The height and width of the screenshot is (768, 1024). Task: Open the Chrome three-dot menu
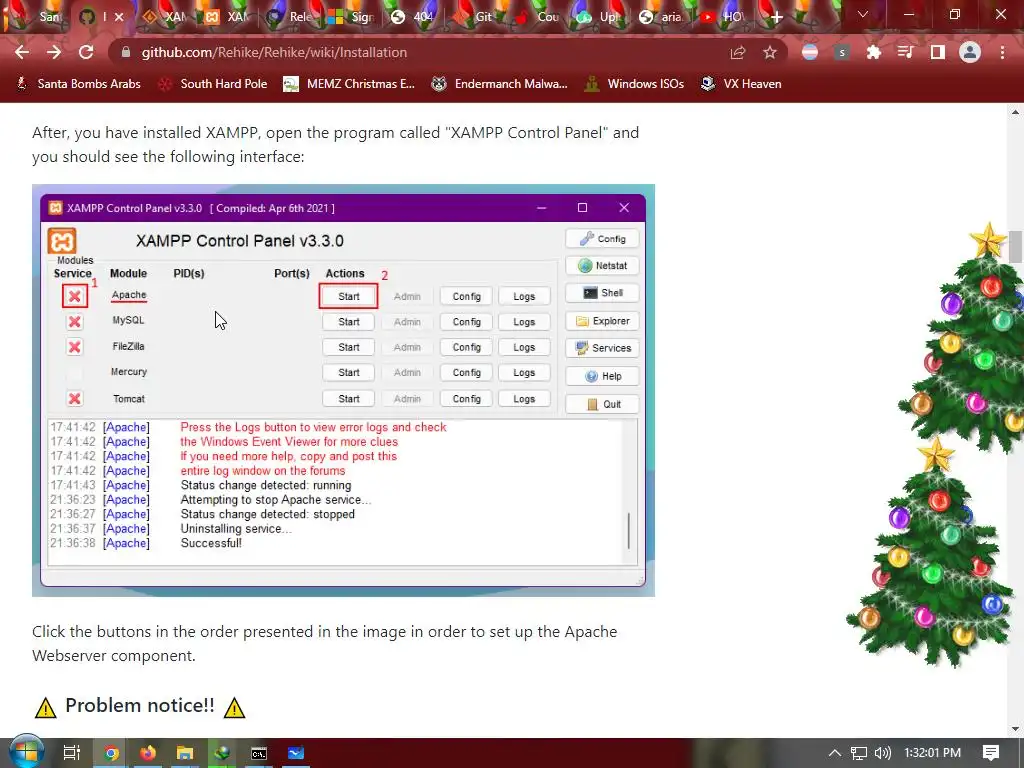coord(1002,52)
